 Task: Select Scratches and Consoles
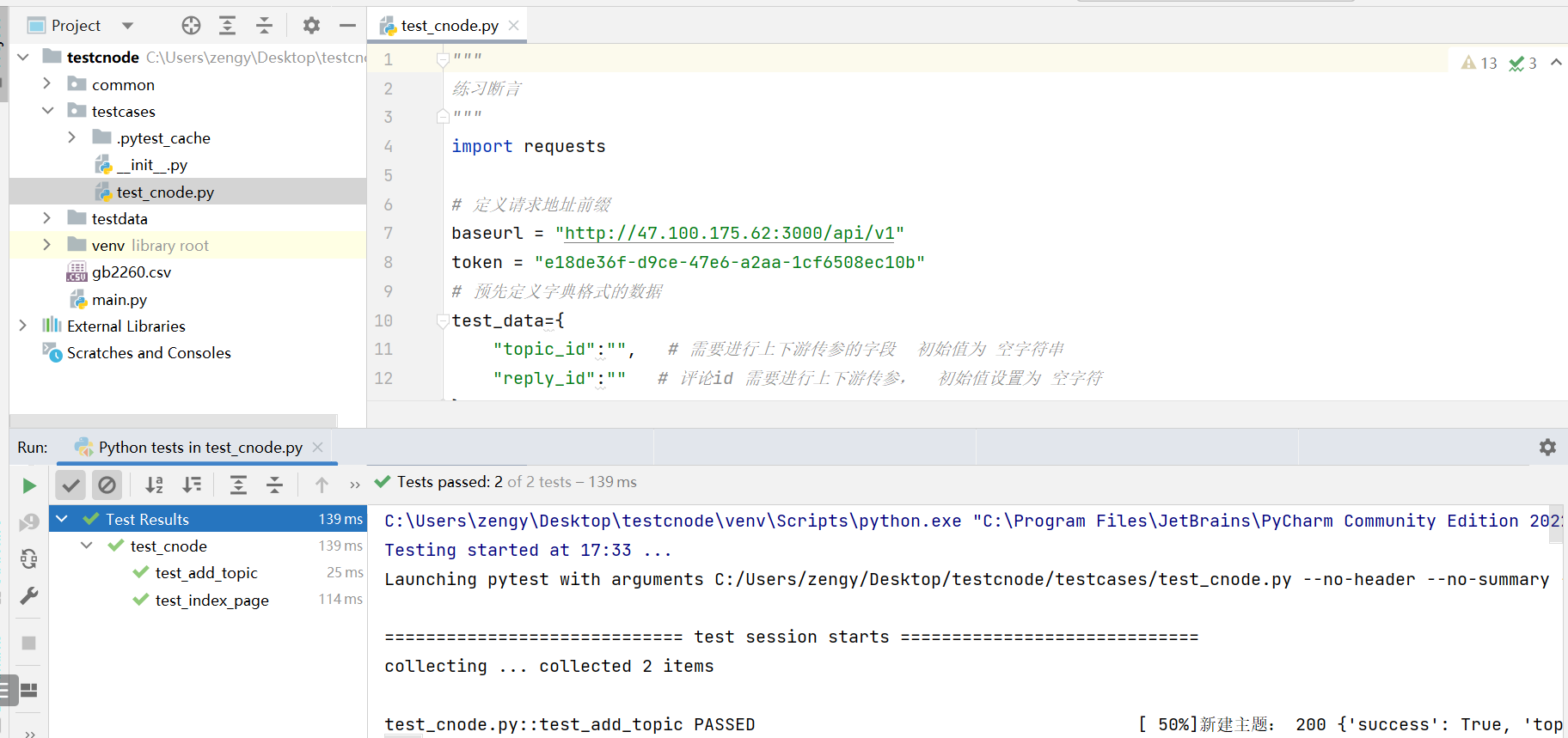pyautogui.click(x=149, y=353)
